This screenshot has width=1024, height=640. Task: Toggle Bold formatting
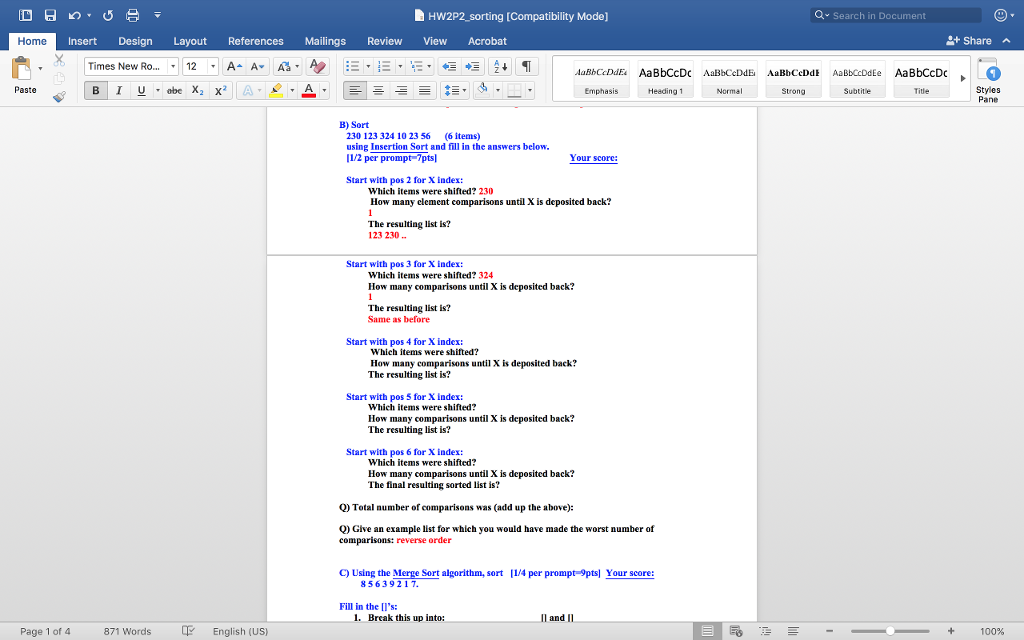(x=96, y=91)
